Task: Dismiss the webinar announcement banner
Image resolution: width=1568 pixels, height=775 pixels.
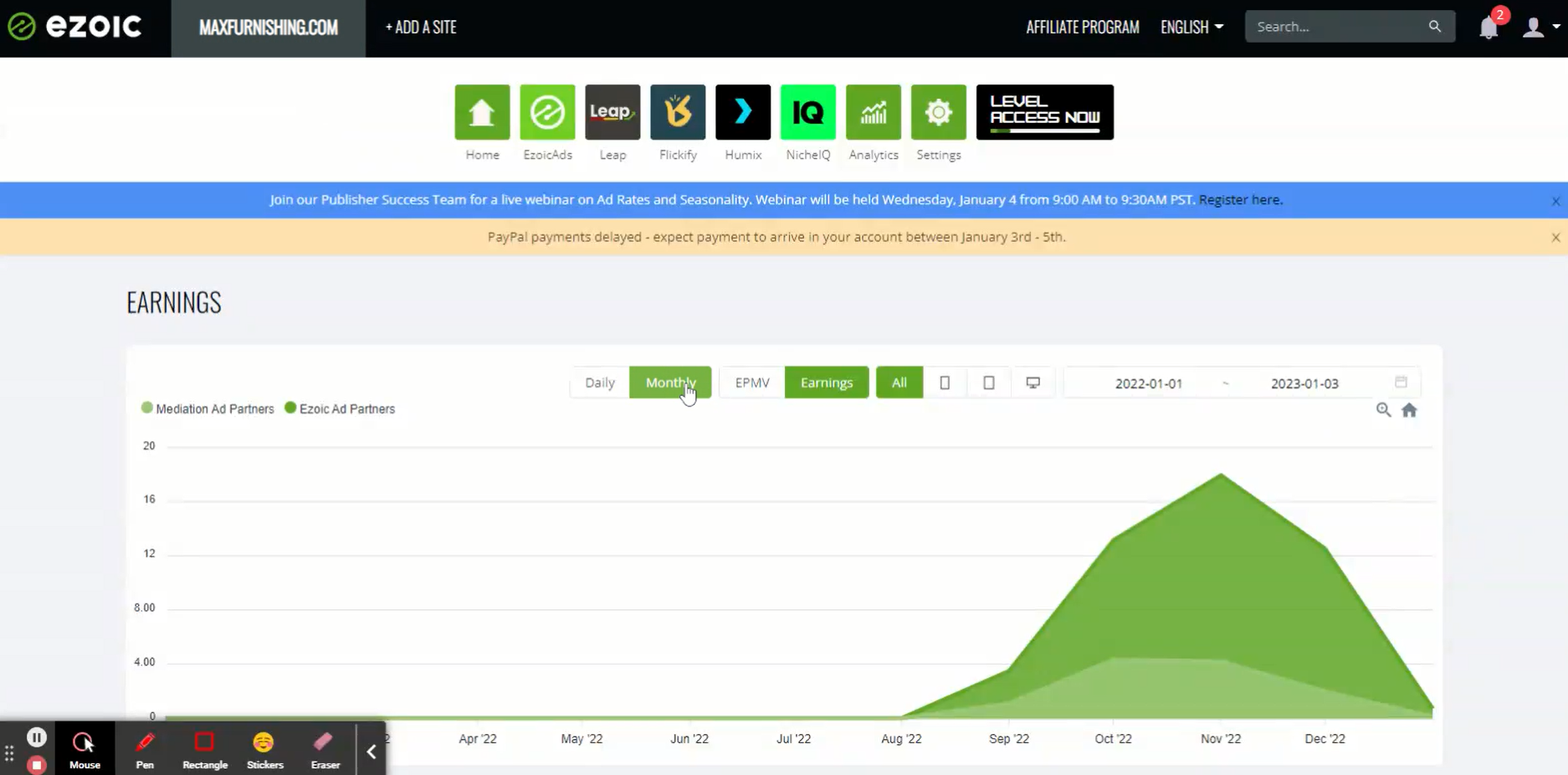Action: [x=1555, y=201]
